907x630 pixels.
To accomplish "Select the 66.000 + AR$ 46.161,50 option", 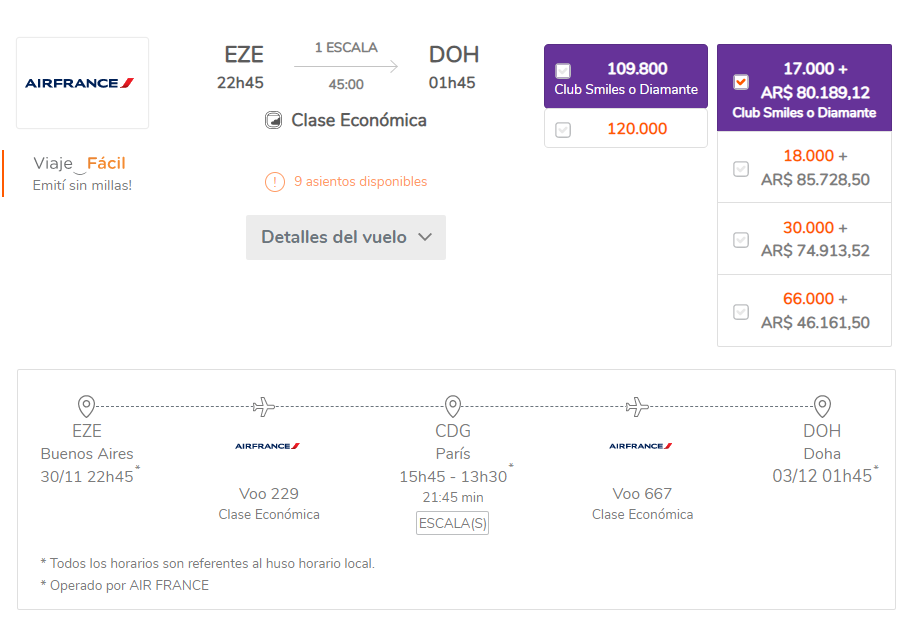I will point(741,312).
